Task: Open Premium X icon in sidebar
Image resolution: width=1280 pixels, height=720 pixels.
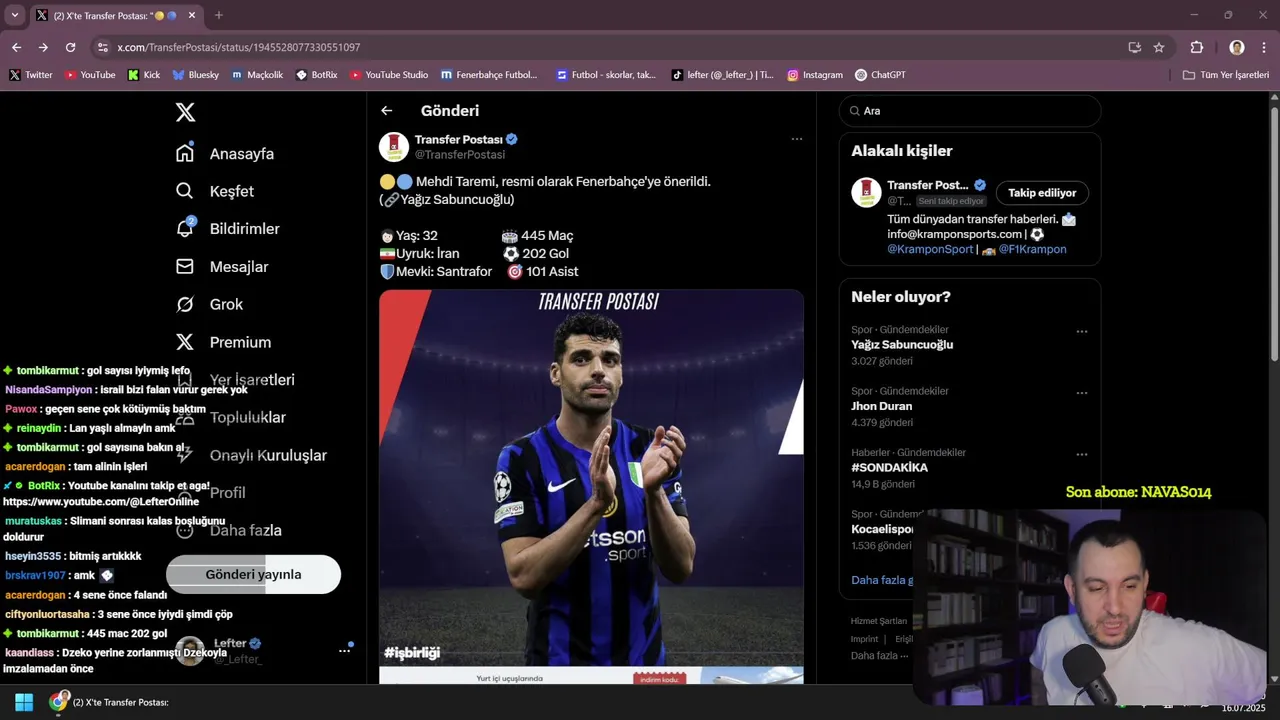Action: [x=184, y=342]
